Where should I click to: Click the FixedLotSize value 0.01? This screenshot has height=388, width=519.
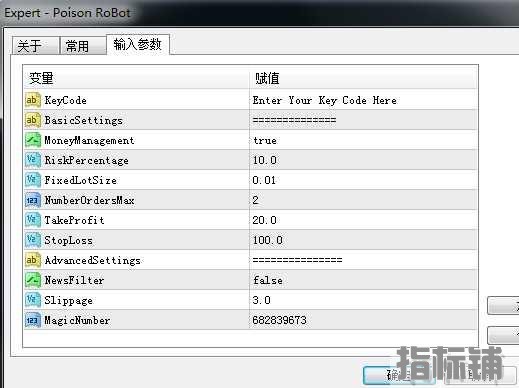click(x=264, y=180)
